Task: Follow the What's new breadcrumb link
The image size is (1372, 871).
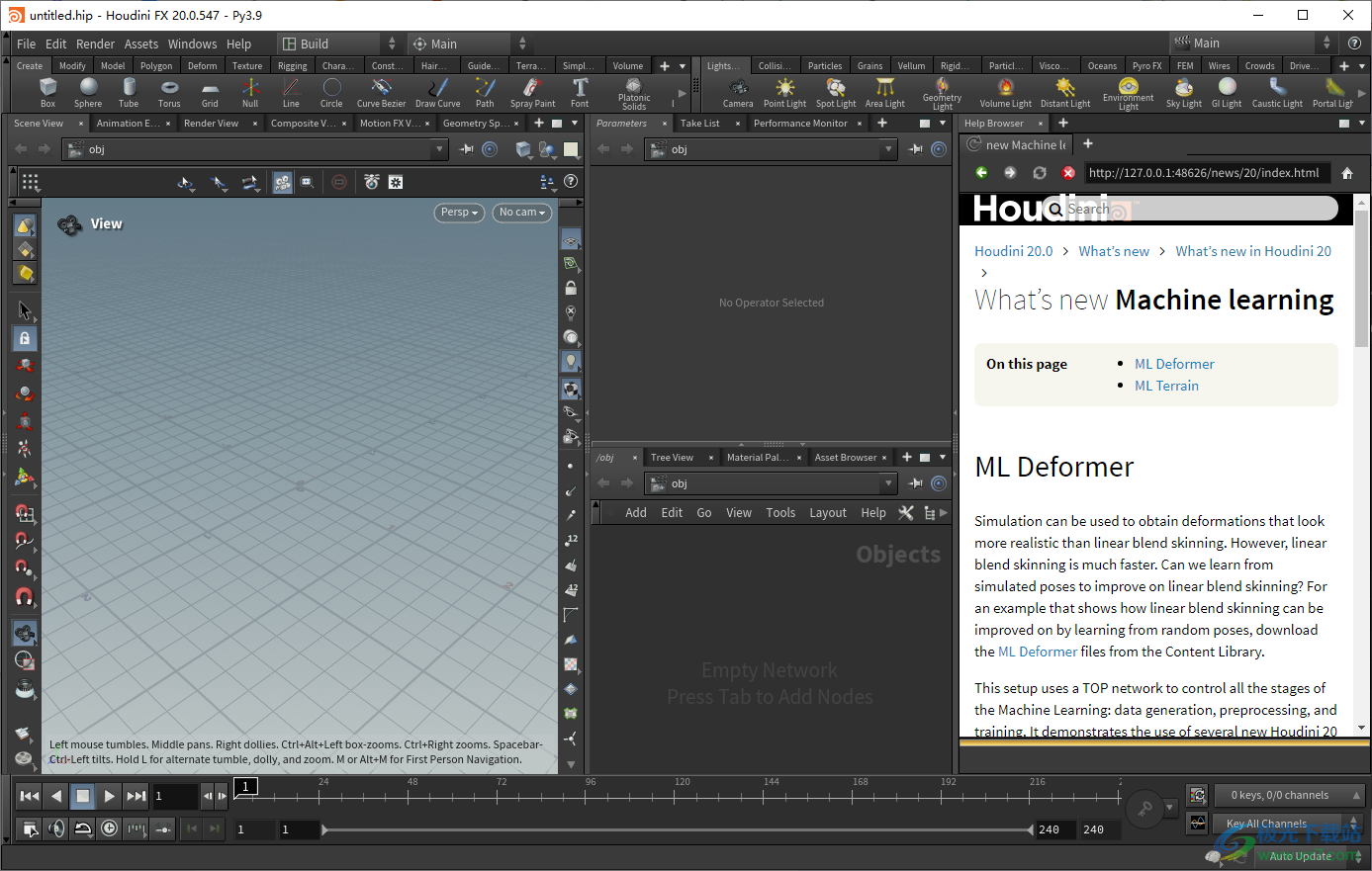Action: pyautogui.click(x=1114, y=251)
